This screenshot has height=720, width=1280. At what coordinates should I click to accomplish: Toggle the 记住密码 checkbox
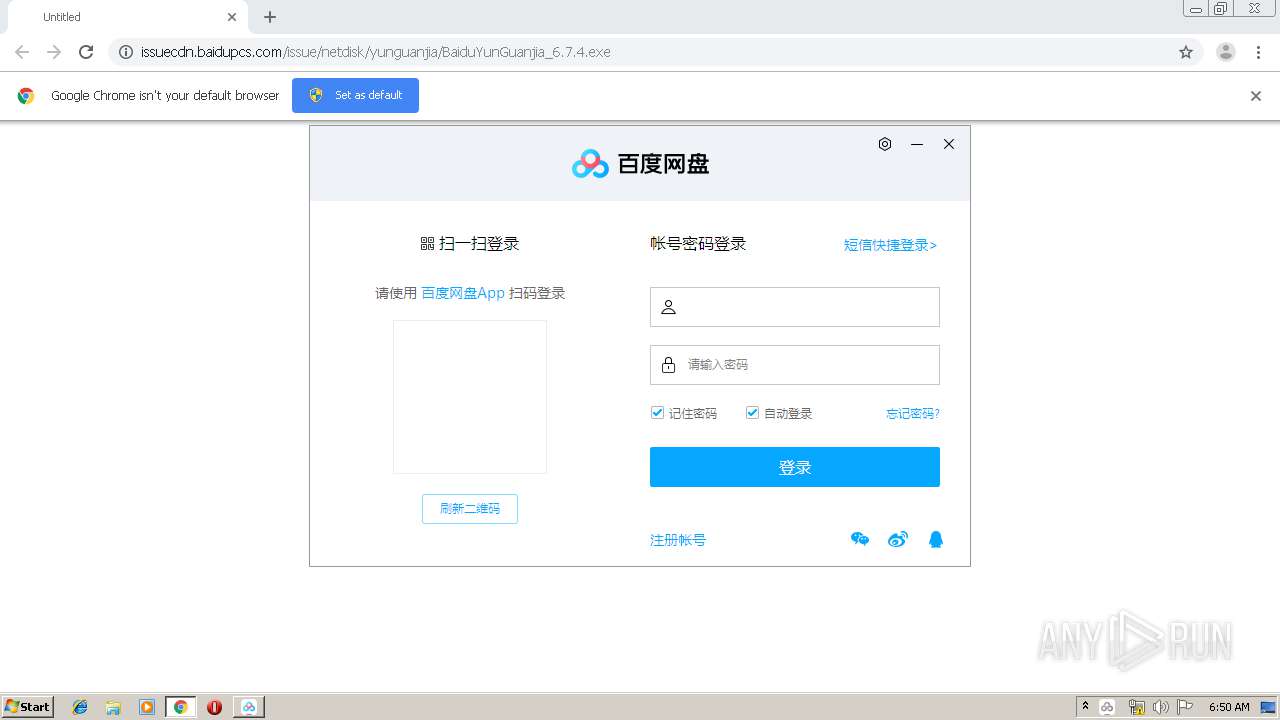tap(657, 413)
